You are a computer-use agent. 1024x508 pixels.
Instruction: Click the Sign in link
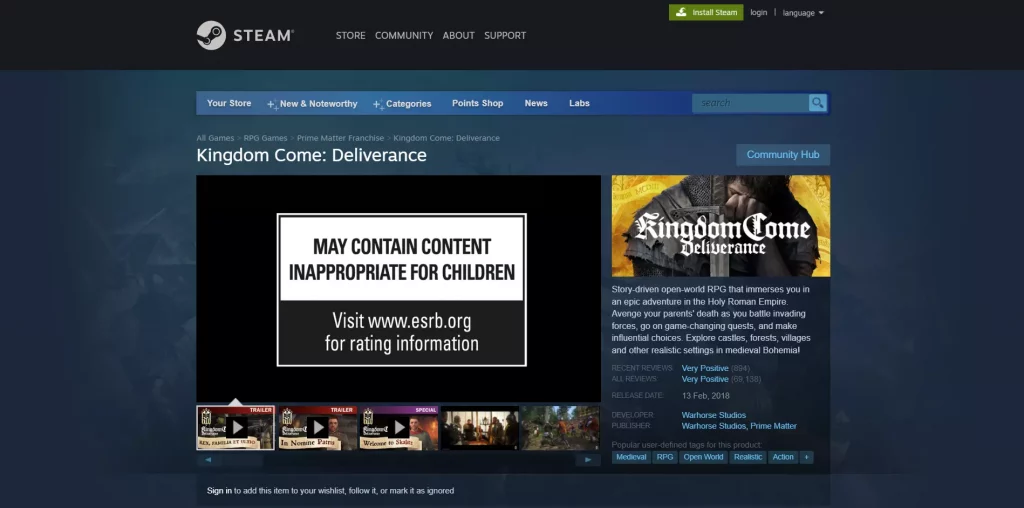pyautogui.click(x=219, y=491)
